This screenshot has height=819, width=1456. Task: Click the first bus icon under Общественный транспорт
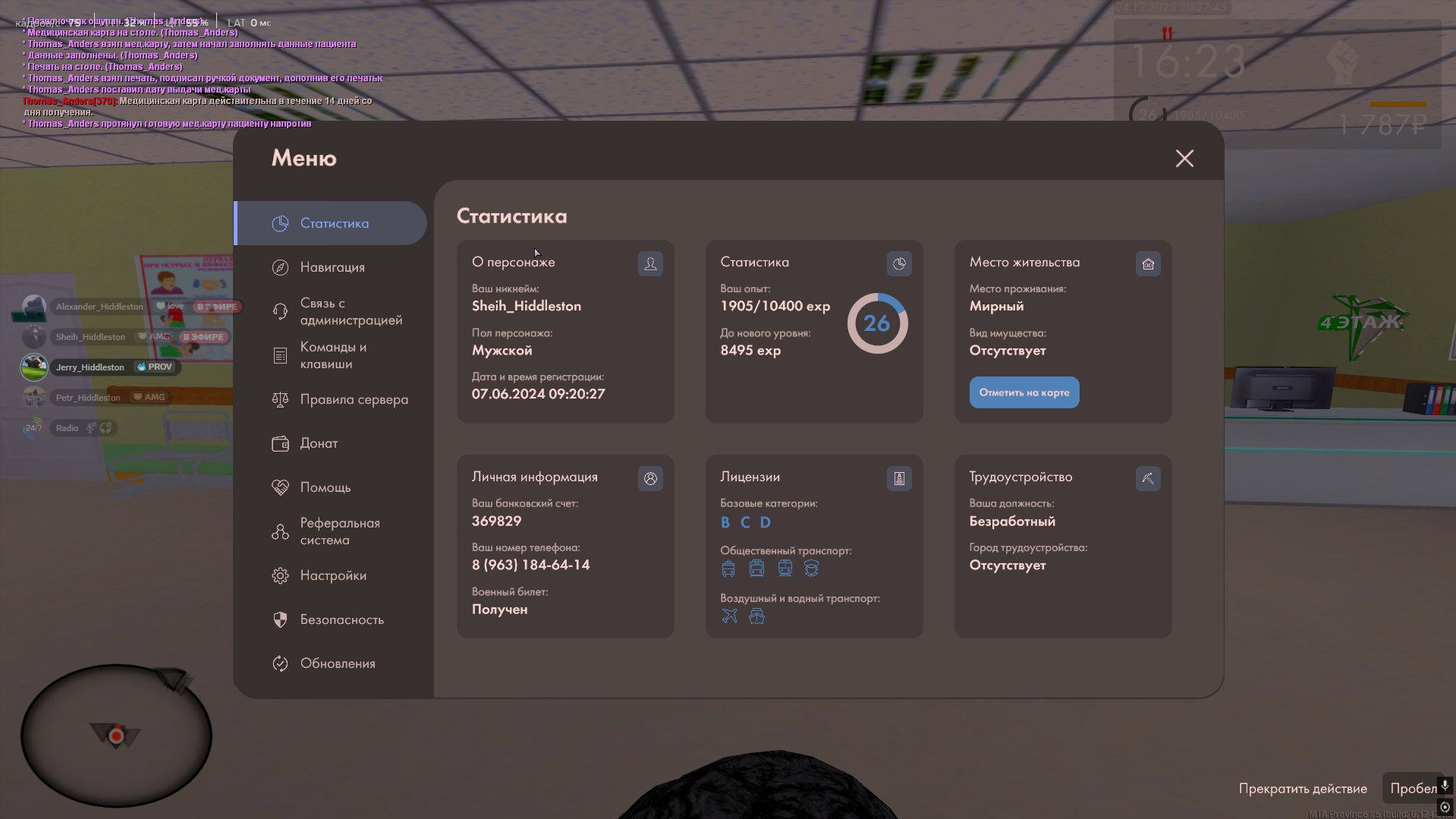(728, 568)
